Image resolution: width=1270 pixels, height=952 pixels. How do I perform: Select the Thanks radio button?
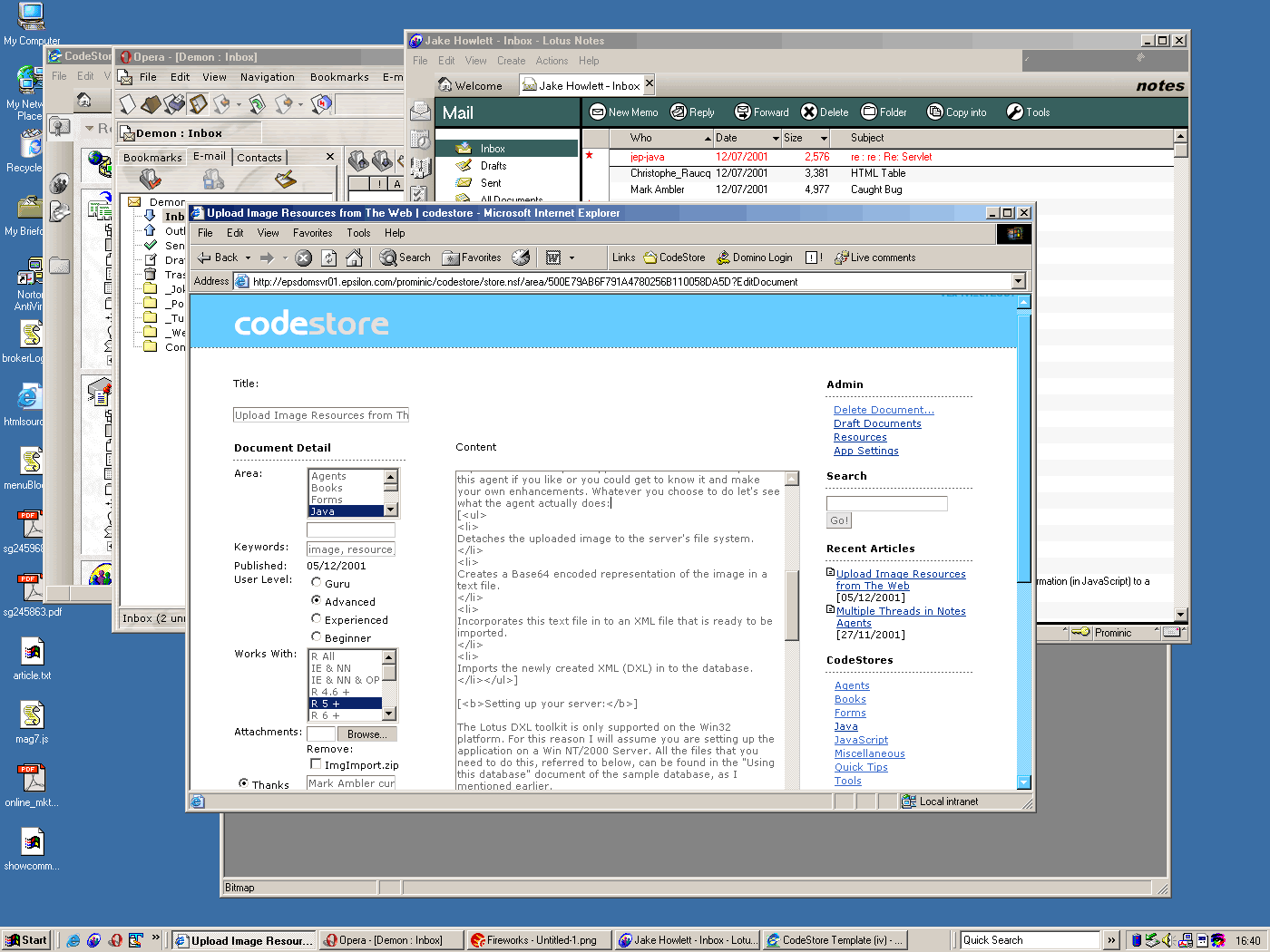[243, 783]
